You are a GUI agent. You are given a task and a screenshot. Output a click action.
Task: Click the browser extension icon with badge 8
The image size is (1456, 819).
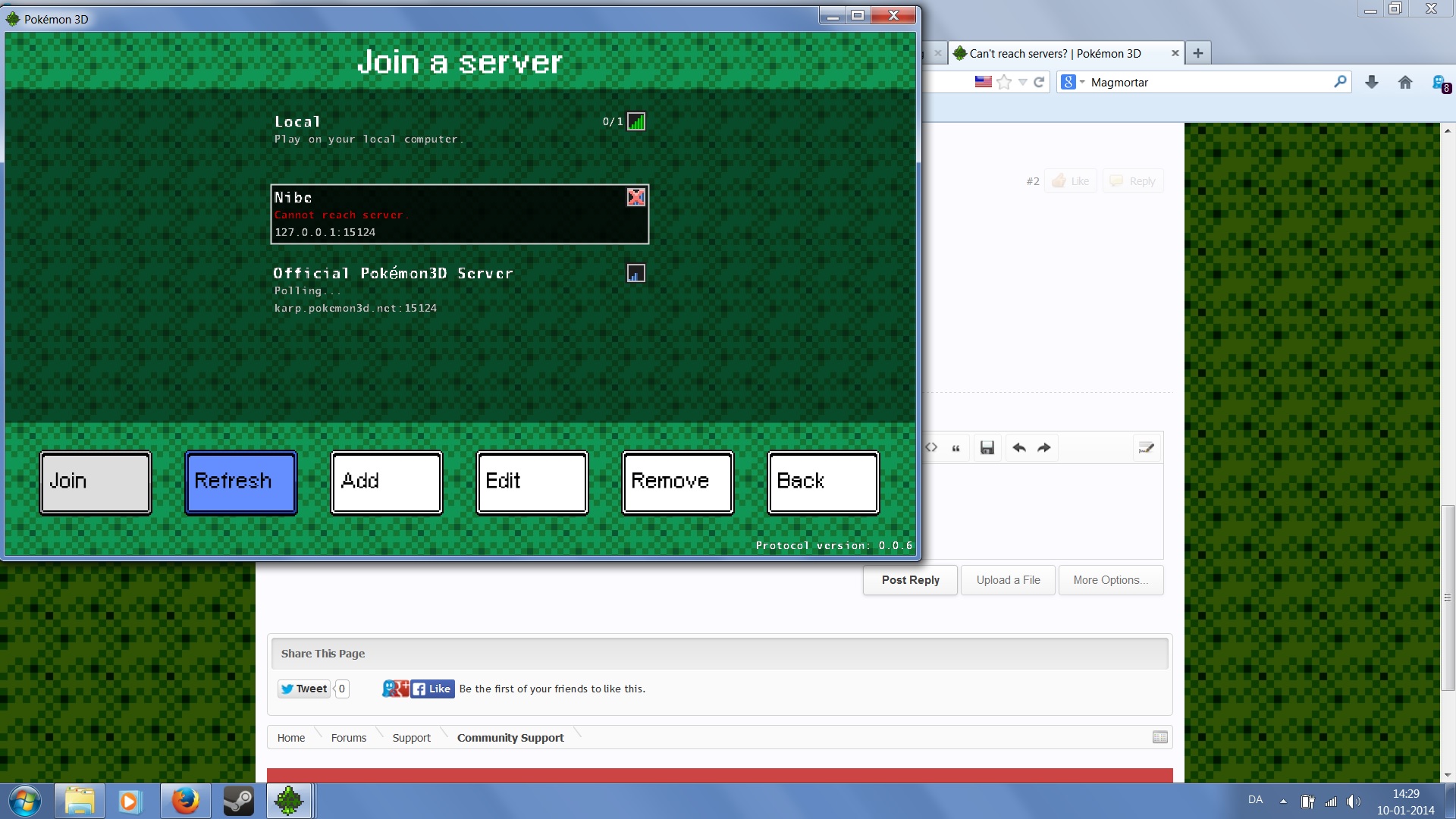pos(1440,83)
